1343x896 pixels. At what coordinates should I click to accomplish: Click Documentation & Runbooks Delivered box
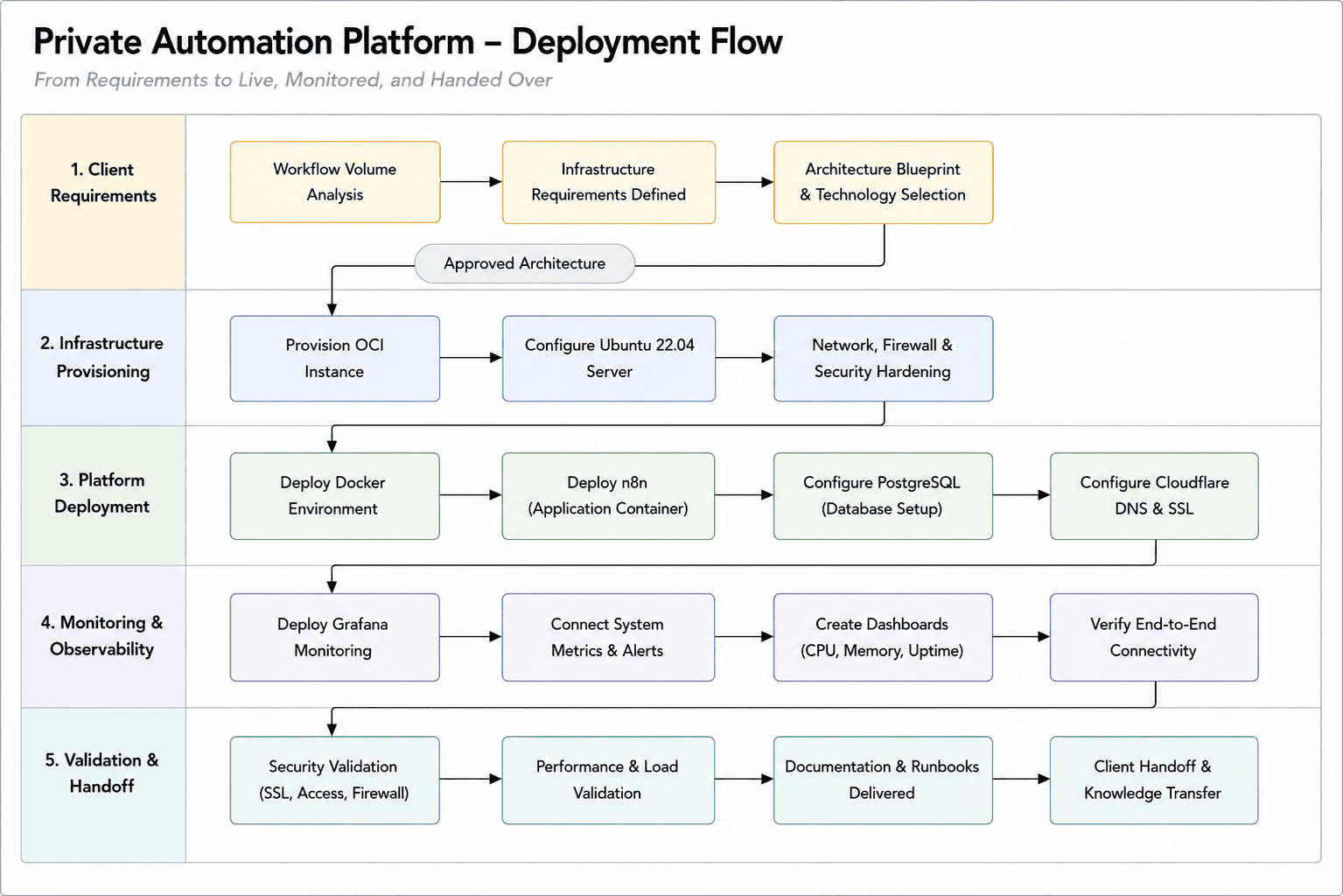(884, 780)
